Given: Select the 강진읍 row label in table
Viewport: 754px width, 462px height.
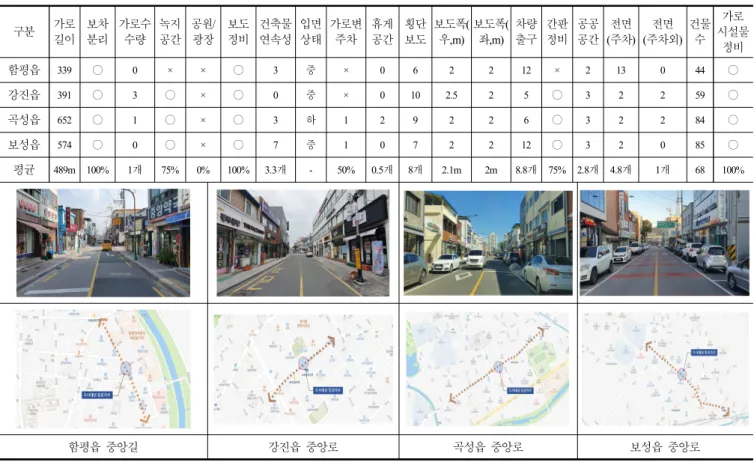Looking at the screenshot, I should pos(25,95).
